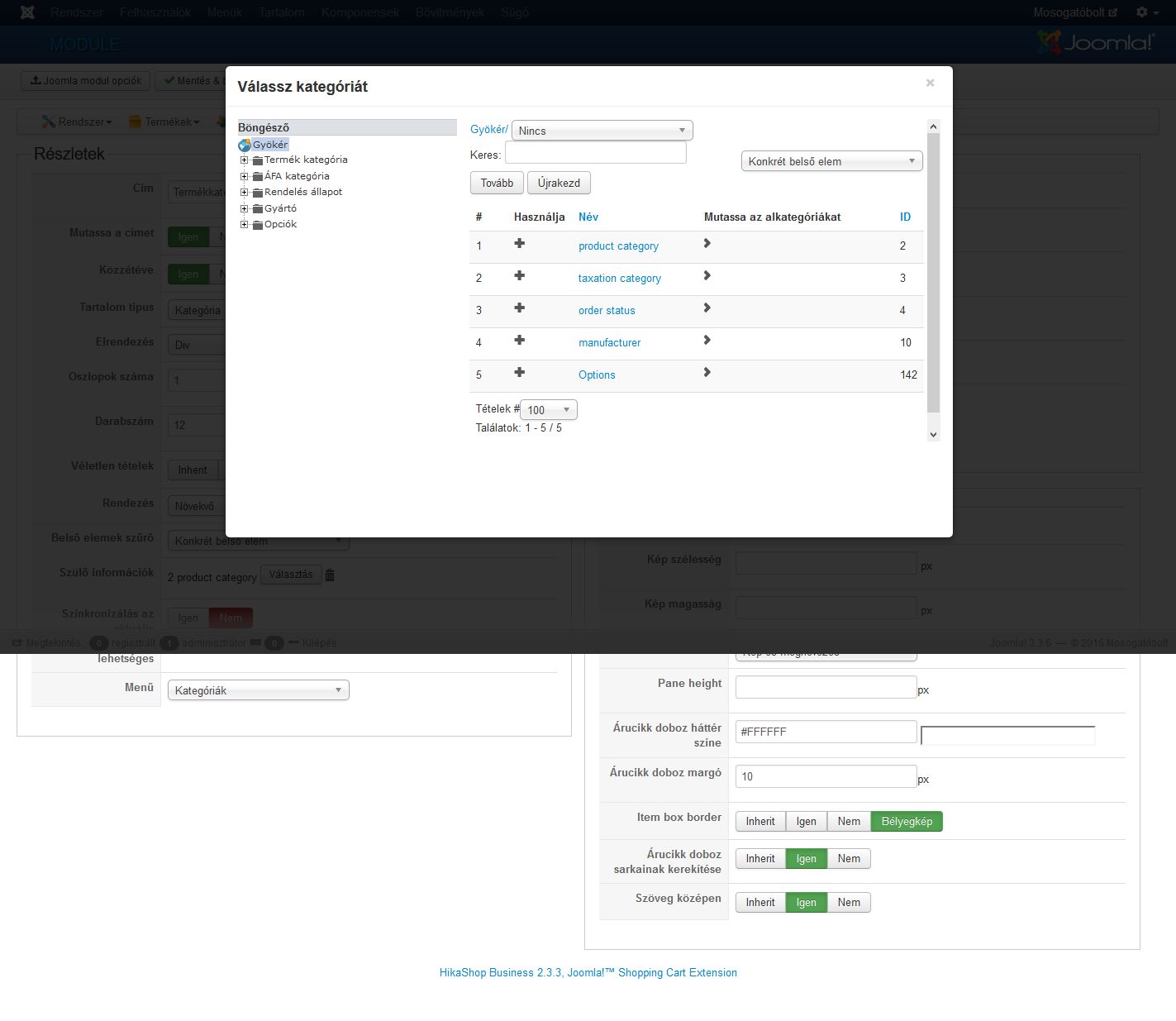Select Opciók in the Böngésző tree
The width and height of the screenshot is (1176, 1021).
coord(280,224)
